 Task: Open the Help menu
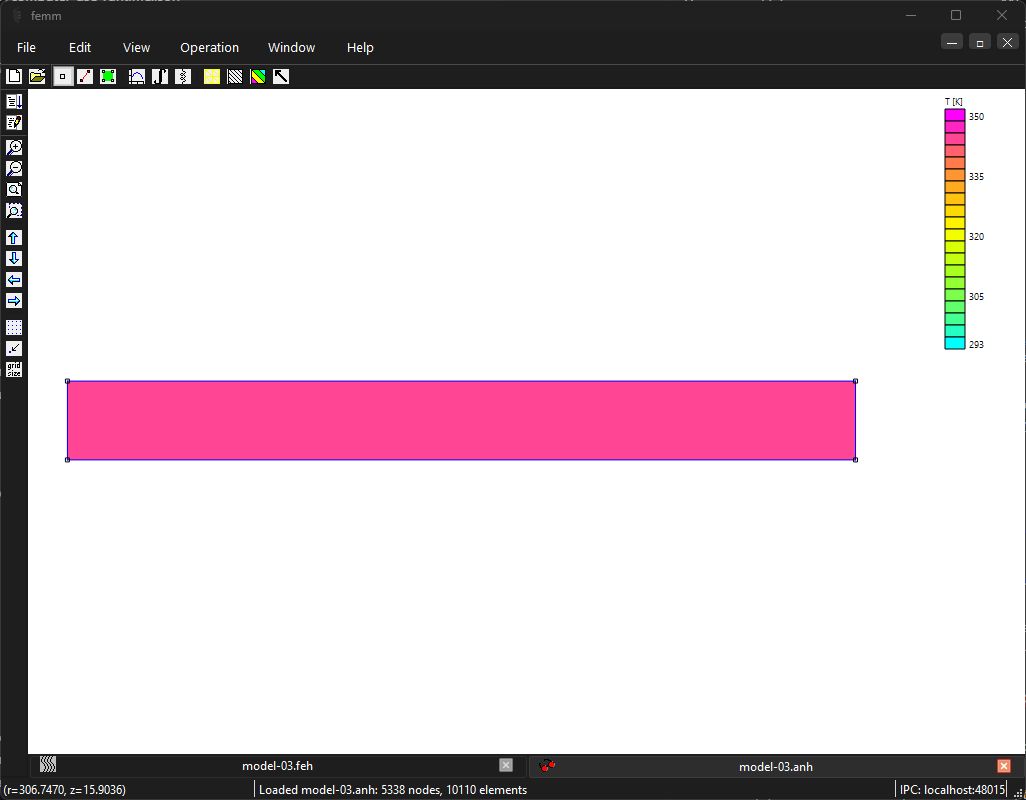pyautogui.click(x=360, y=48)
